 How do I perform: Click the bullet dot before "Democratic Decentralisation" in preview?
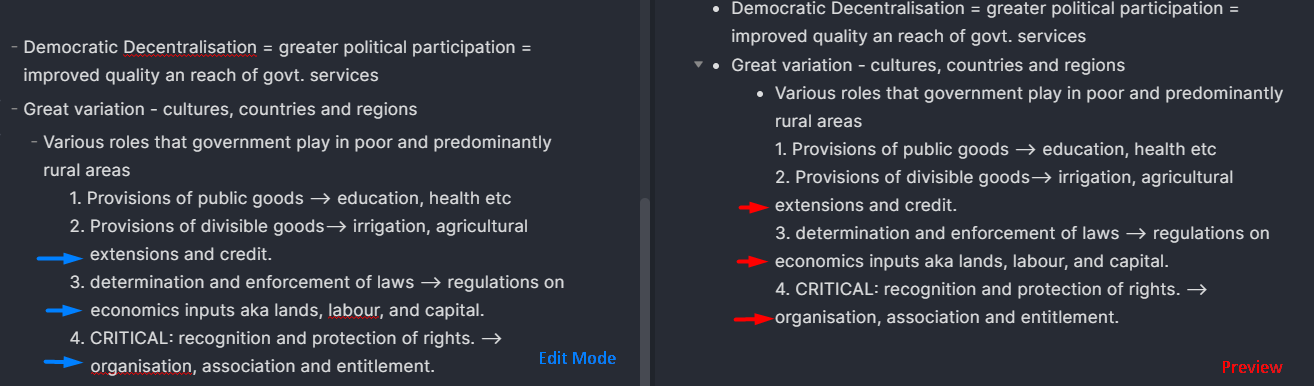tap(716, 9)
